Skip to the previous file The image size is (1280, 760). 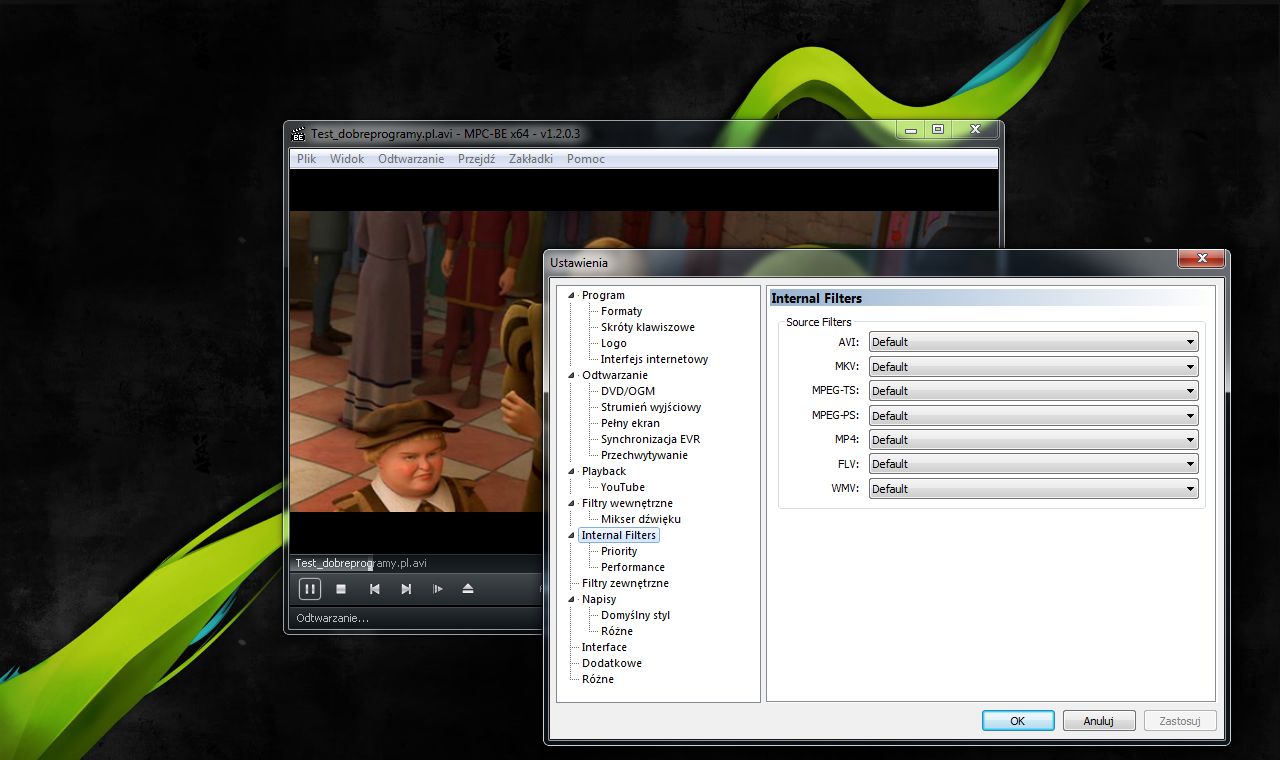point(374,589)
